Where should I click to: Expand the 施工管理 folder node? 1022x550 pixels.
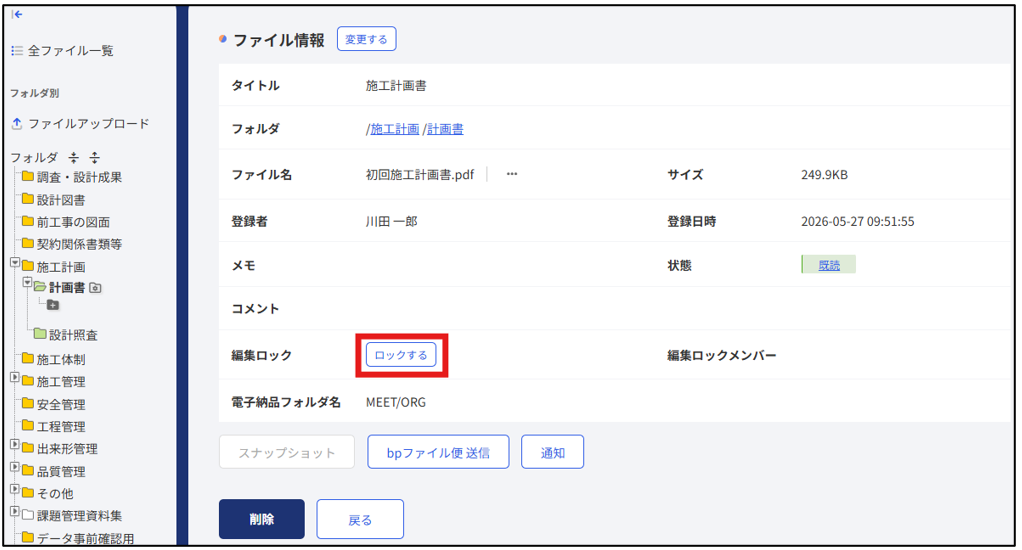(x=15, y=377)
